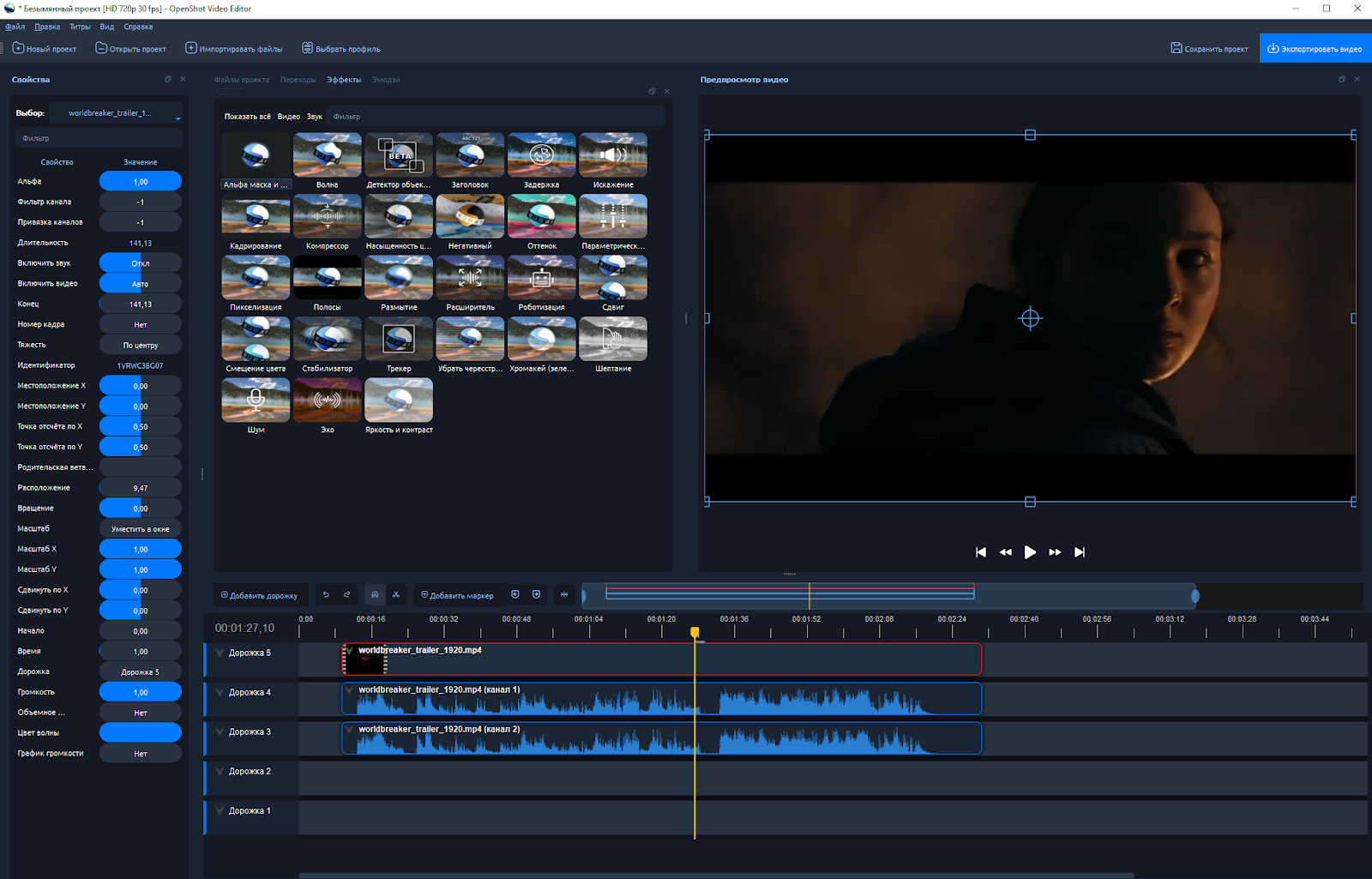Click the Цвет волны blue color swatch
The height and width of the screenshot is (879, 1372).
tap(141, 733)
